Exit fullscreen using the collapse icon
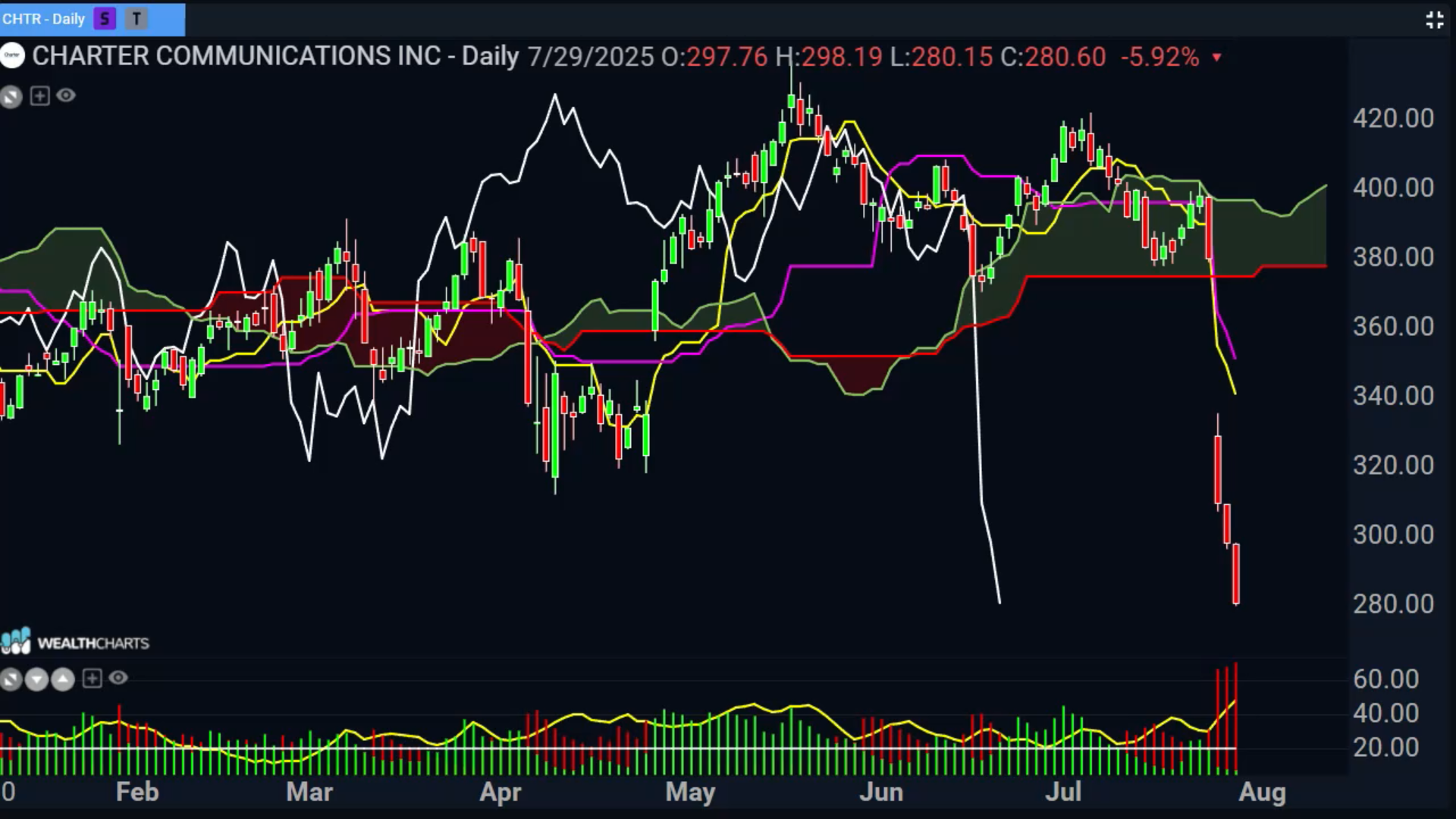The height and width of the screenshot is (819, 1456). [x=1434, y=20]
